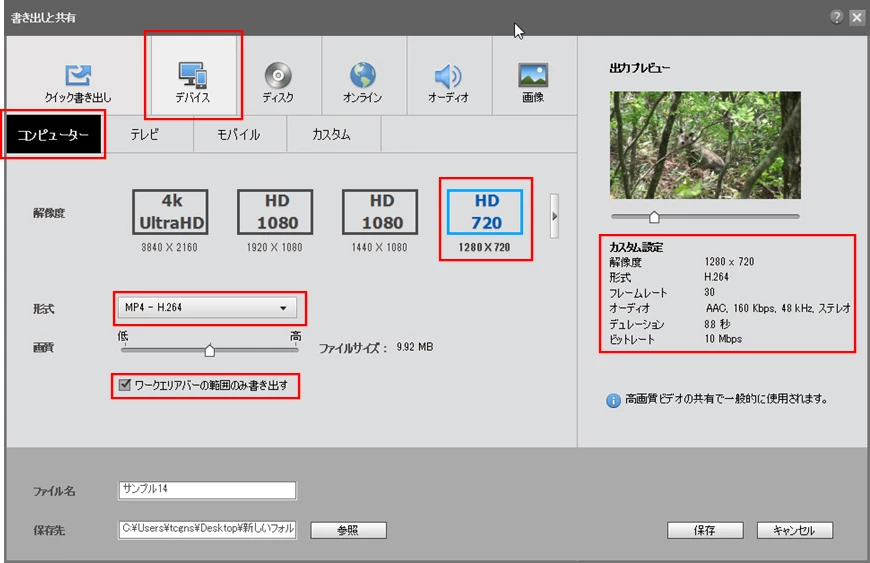Click the 出力プレビュー video thumbnail
870x563 pixels.
(705, 145)
